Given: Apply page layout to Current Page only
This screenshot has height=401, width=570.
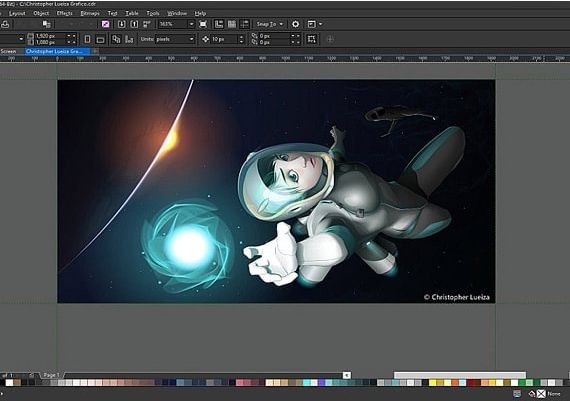Looking at the screenshot, I should click(x=129, y=39).
